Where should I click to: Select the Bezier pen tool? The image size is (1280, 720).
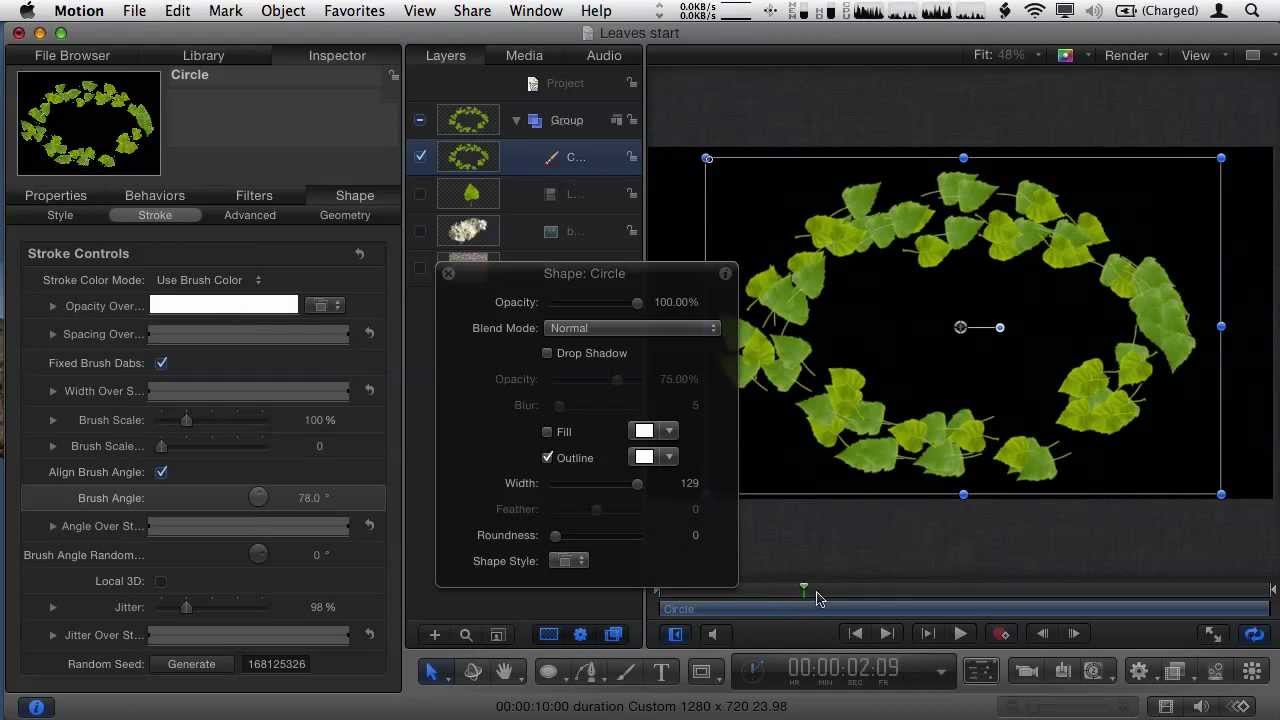(587, 672)
